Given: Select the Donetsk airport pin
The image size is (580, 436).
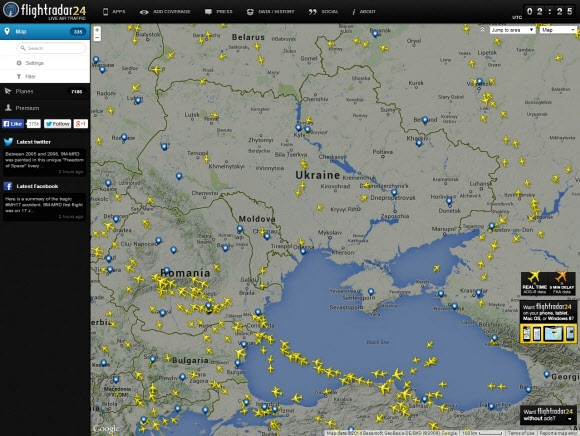Looking at the screenshot, I should coord(449,201).
